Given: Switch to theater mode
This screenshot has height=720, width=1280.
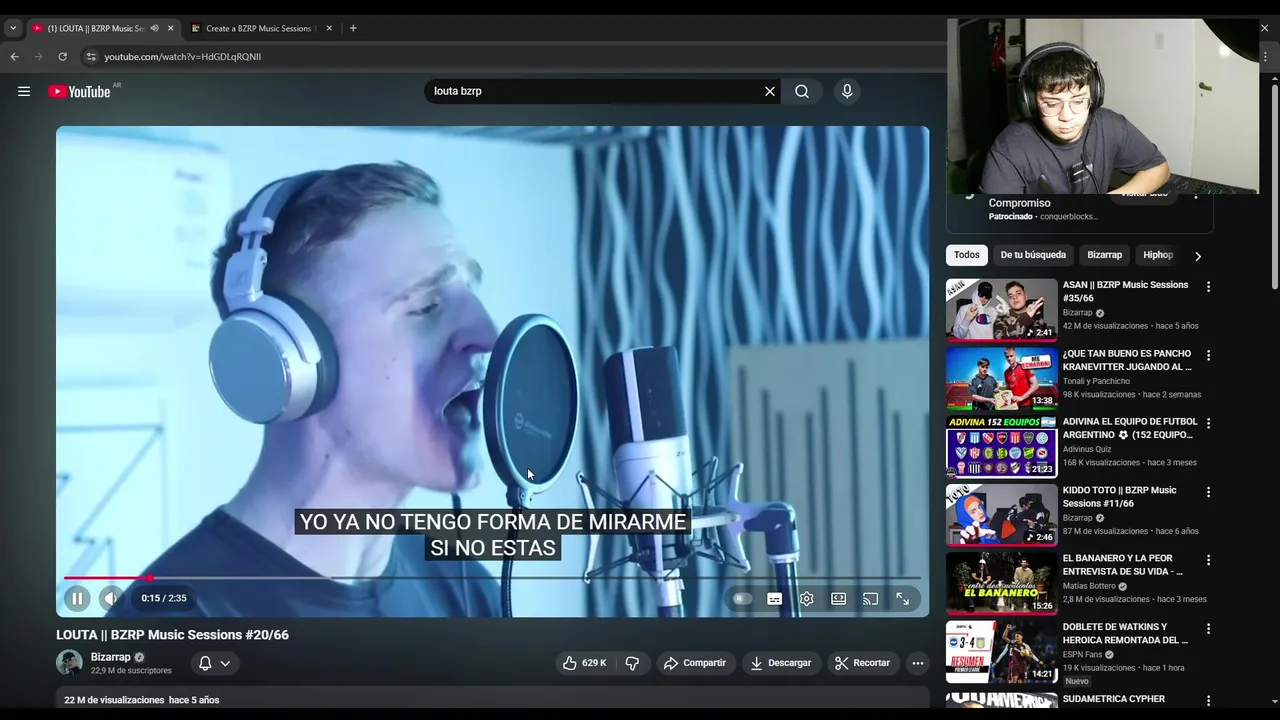Looking at the screenshot, I should [x=839, y=599].
